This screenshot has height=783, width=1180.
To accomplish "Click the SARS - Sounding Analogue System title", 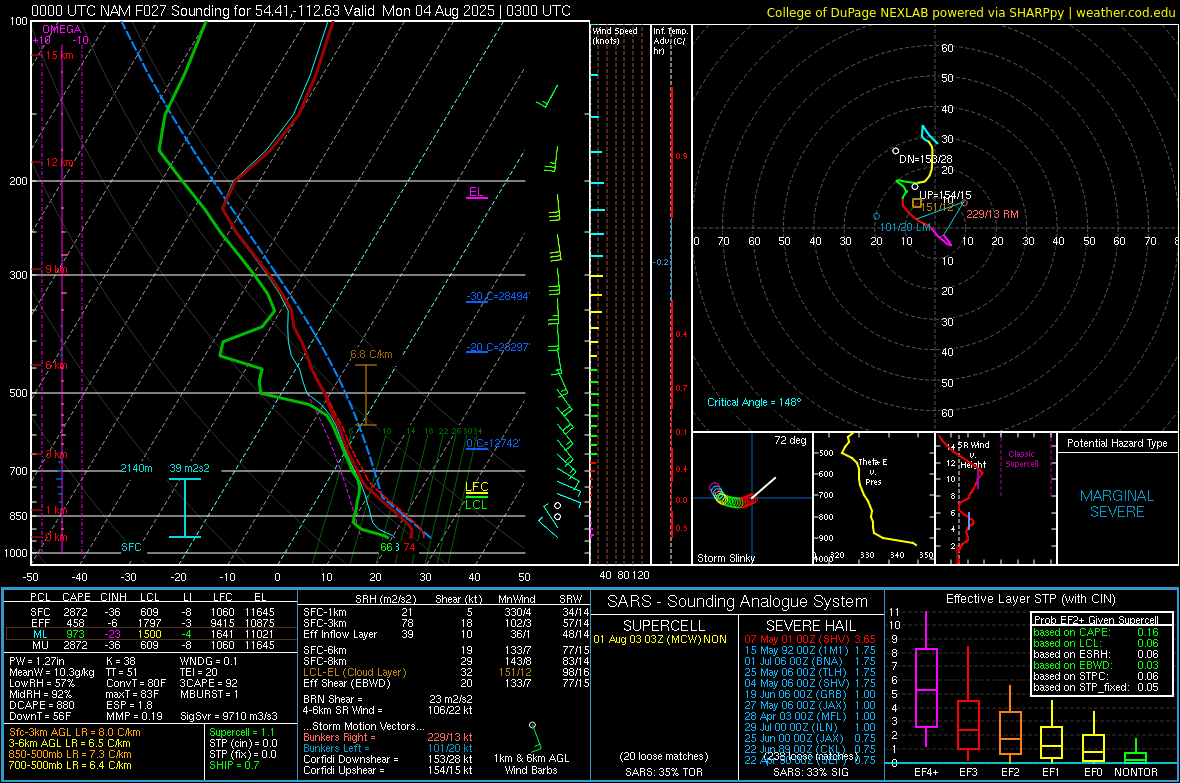I will [737, 602].
